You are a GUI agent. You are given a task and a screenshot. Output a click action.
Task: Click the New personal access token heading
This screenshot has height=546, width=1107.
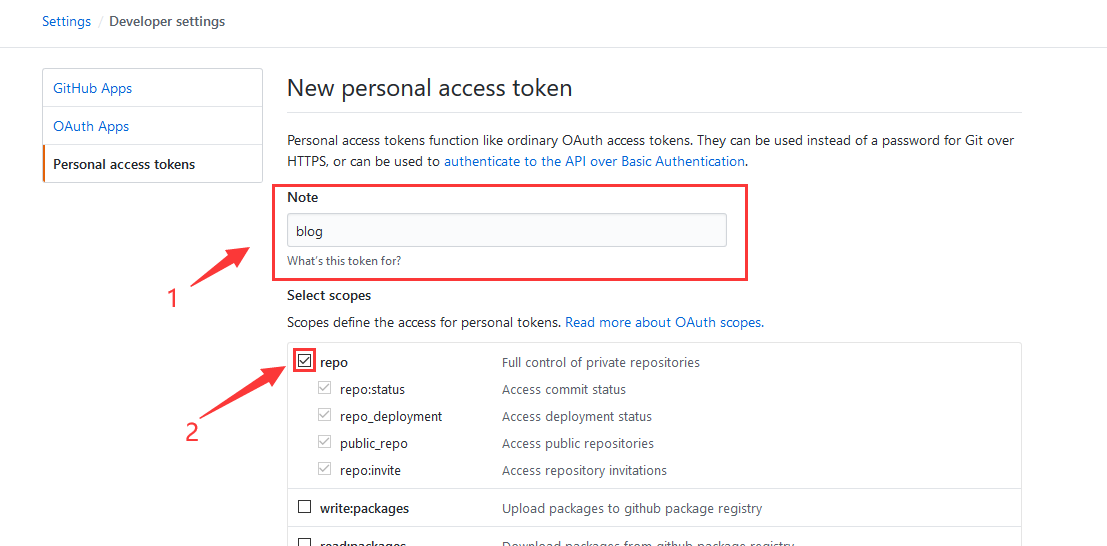(429, 88)
